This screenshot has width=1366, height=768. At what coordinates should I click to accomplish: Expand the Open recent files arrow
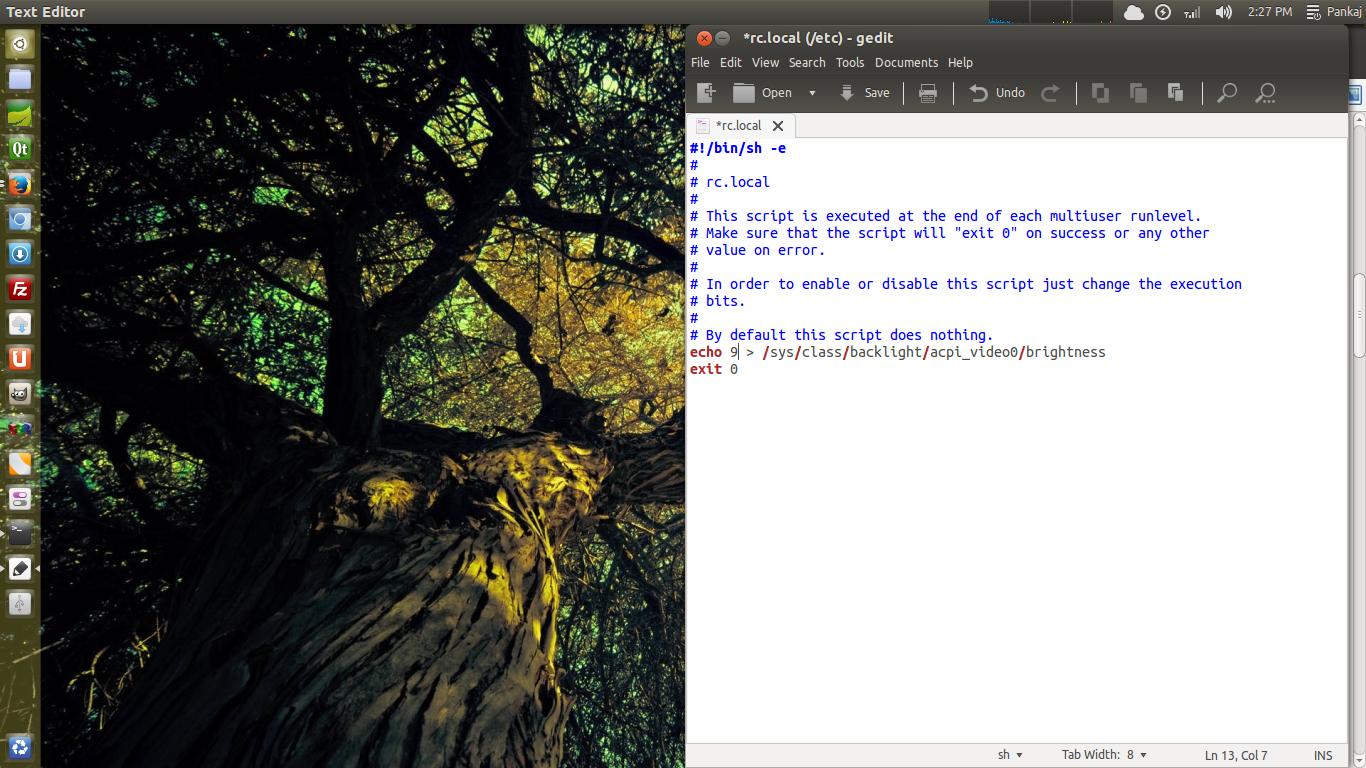[812, 93]
